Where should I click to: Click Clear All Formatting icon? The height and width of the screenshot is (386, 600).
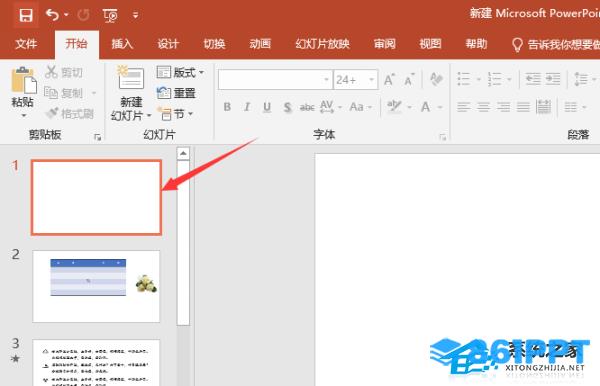pos(436,80)
